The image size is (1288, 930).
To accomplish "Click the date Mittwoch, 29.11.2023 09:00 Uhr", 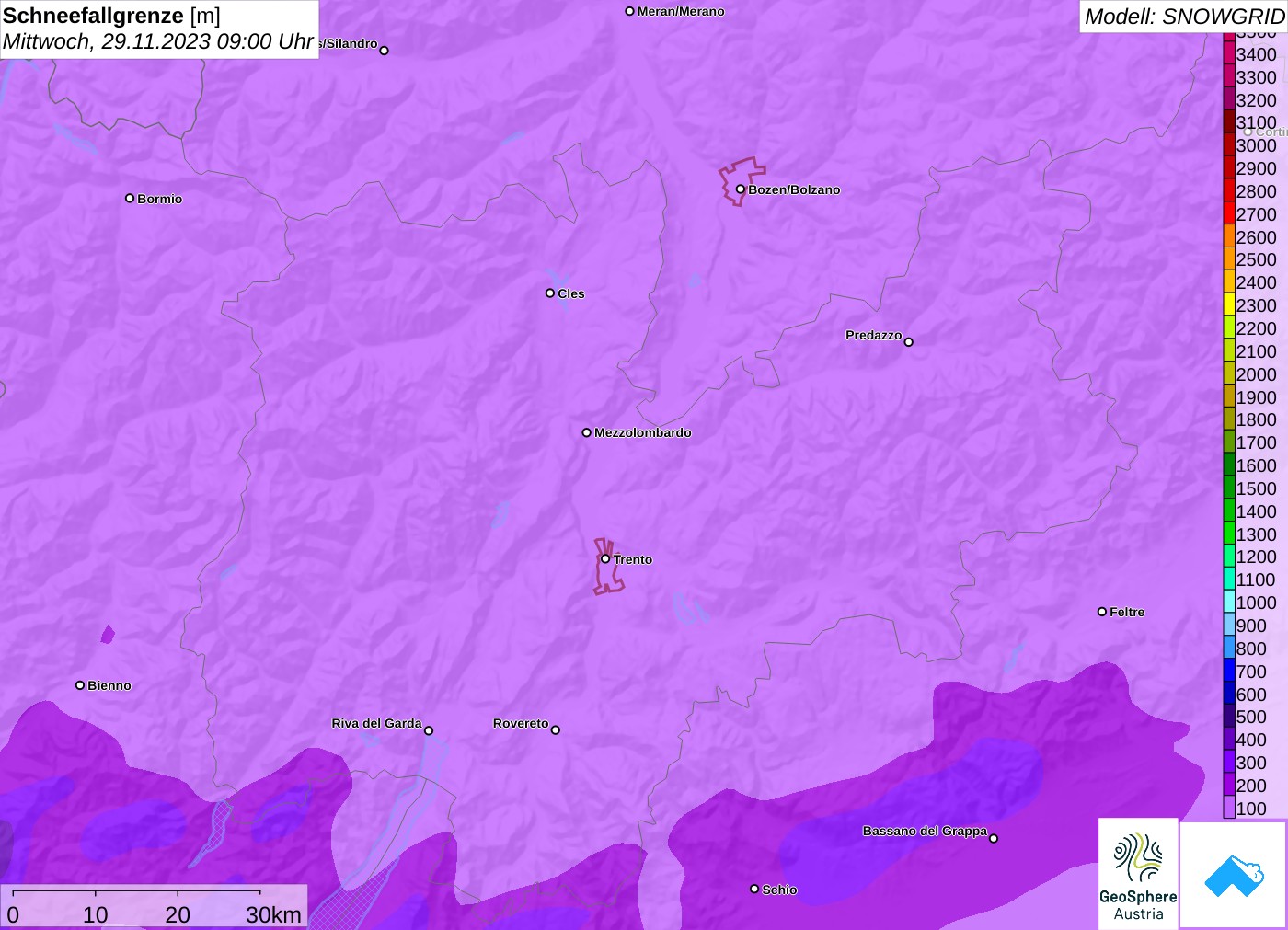I will (x=158, y=41).
